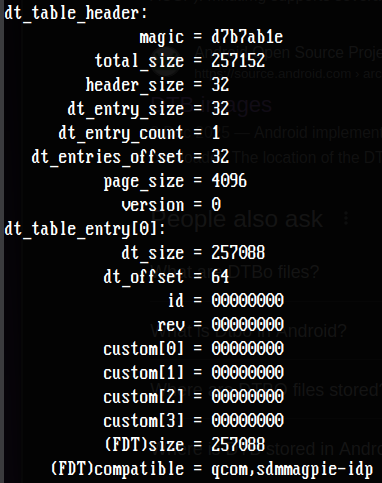Click the custom[0] label
The image size is (382, 483).
(x=144, y=349)
